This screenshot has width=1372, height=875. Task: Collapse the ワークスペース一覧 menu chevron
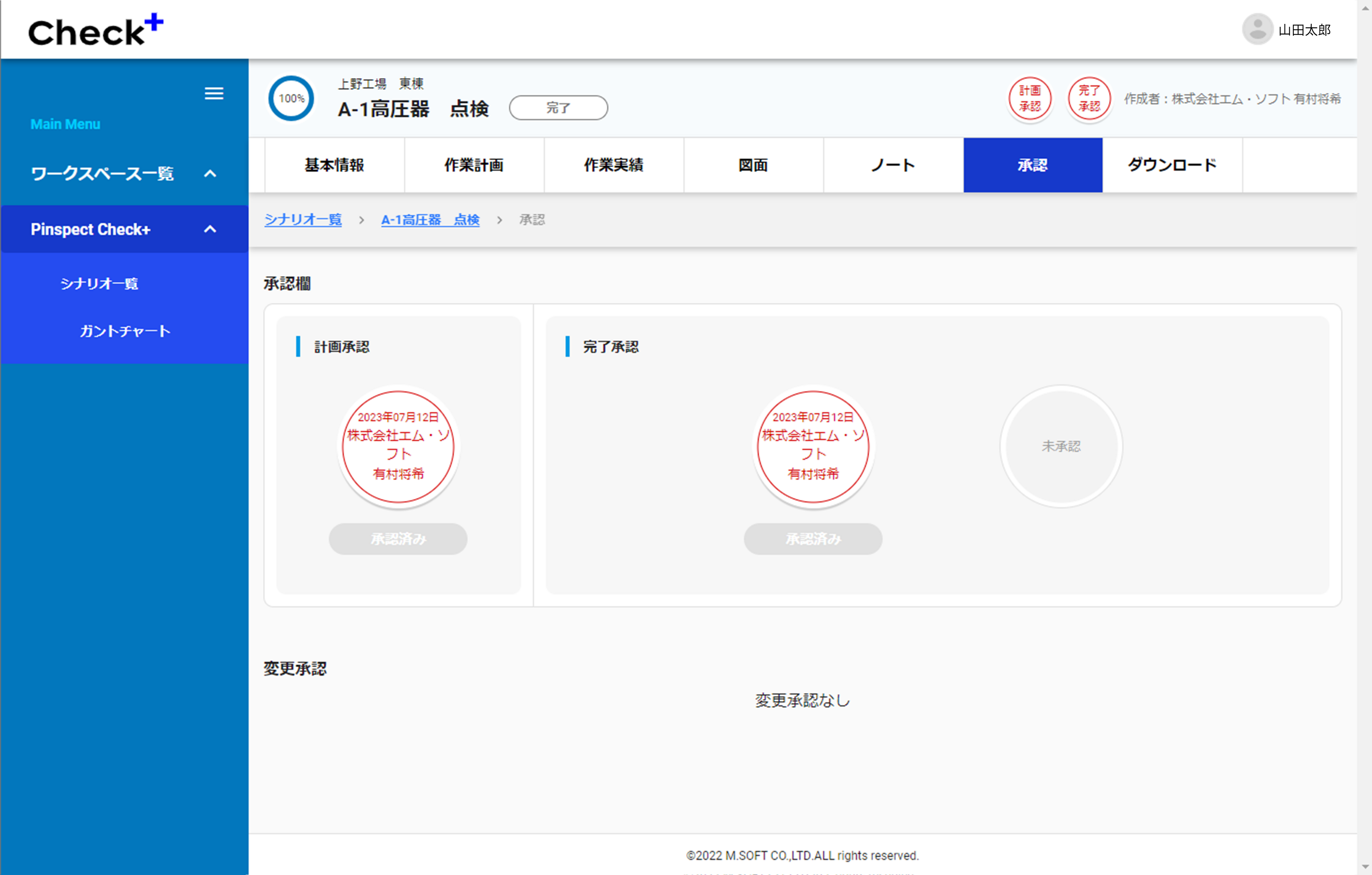210,174
